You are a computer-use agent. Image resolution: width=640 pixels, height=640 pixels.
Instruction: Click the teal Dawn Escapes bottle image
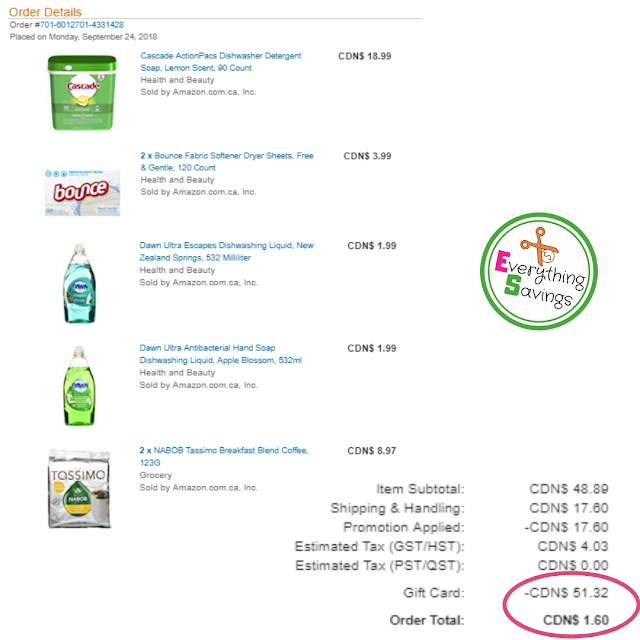(x=80, y=283)
